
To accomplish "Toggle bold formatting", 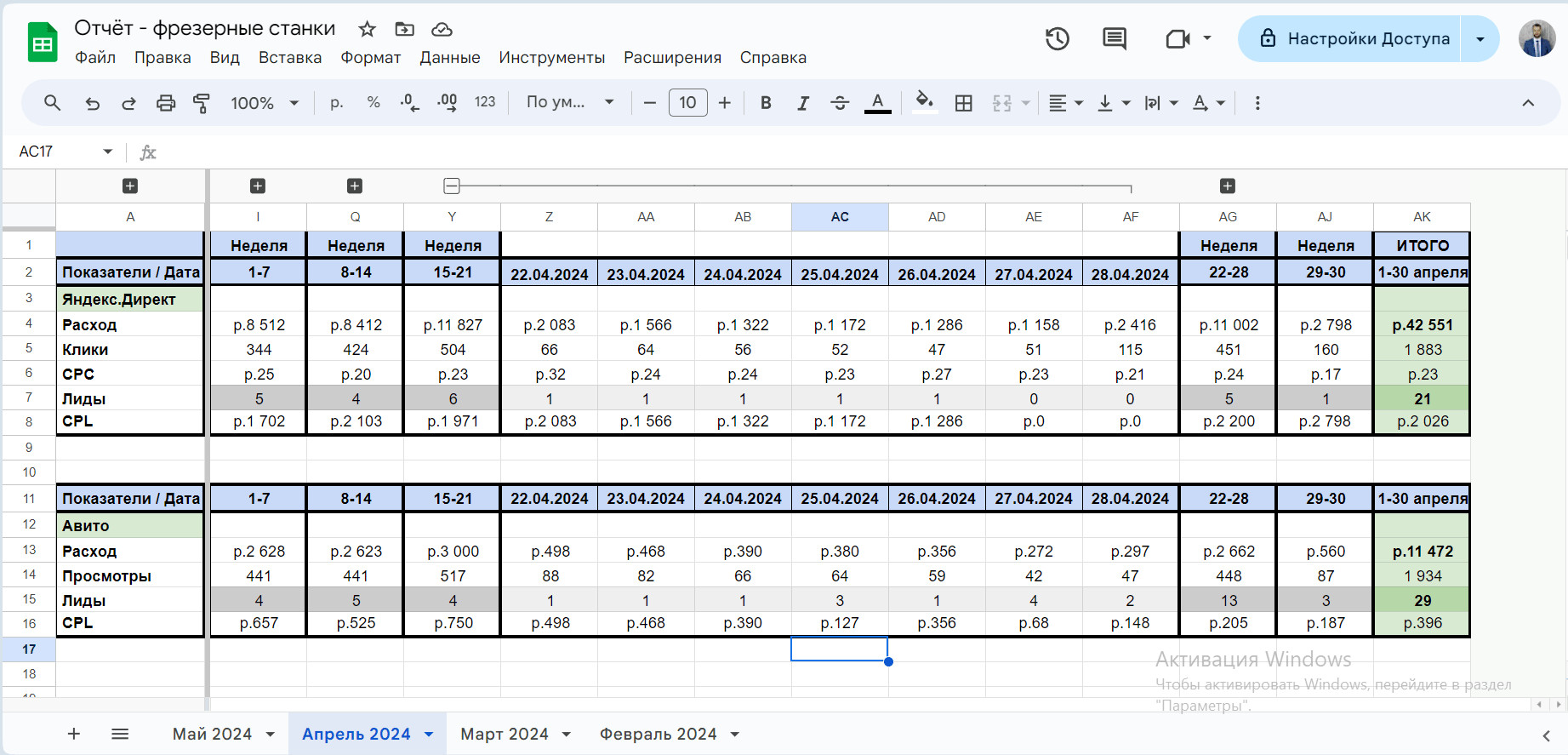I will pyautogui.click(x=766, y=103).
